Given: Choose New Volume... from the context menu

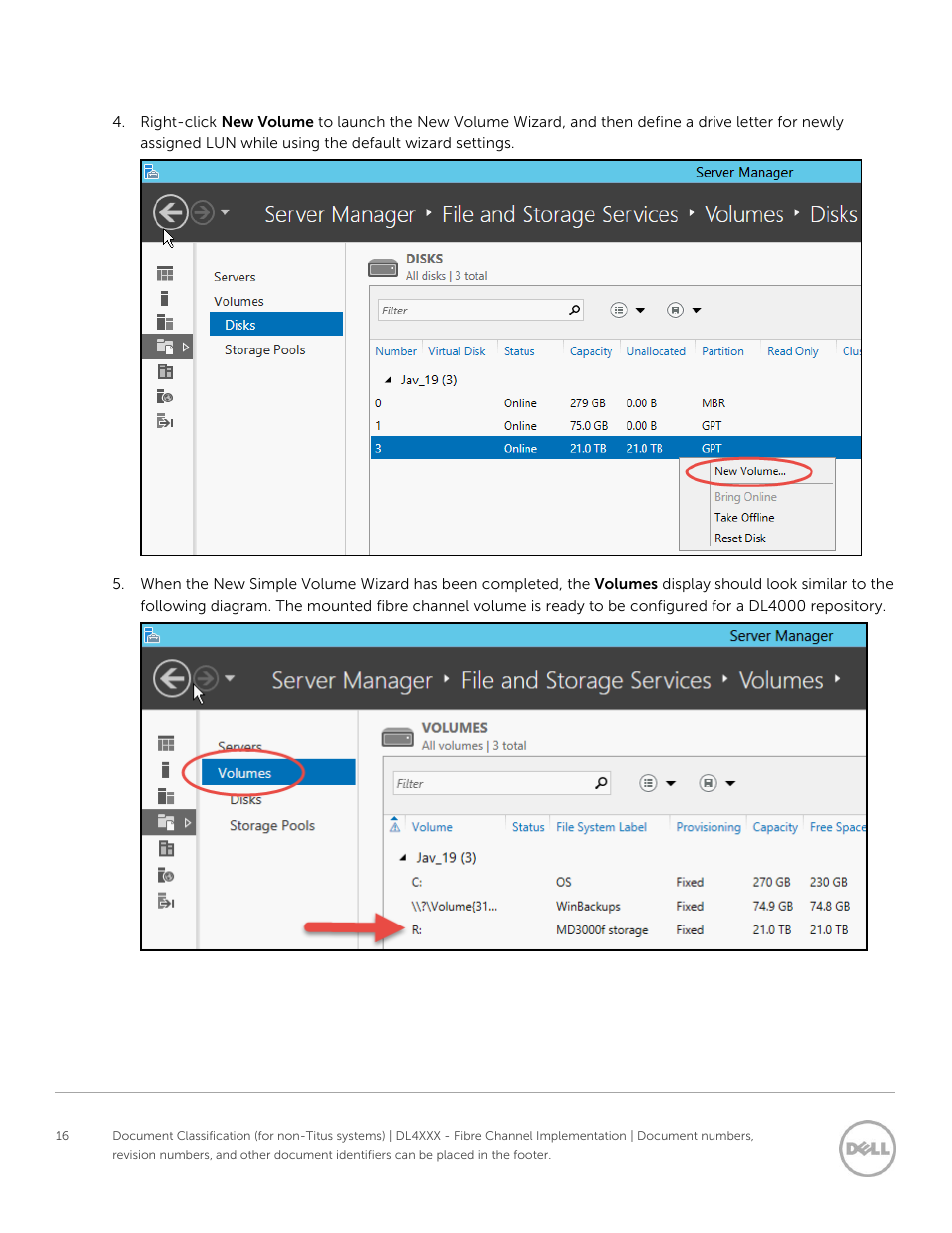Looking at the screenshot, I should (x=750, y=471).
